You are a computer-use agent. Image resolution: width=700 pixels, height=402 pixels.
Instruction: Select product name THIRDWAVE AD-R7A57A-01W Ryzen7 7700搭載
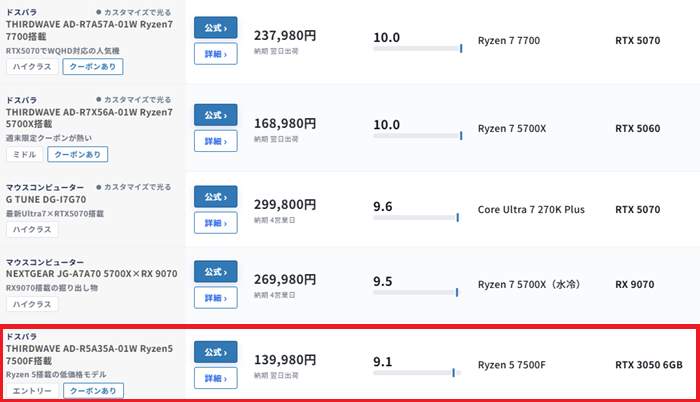89,30
